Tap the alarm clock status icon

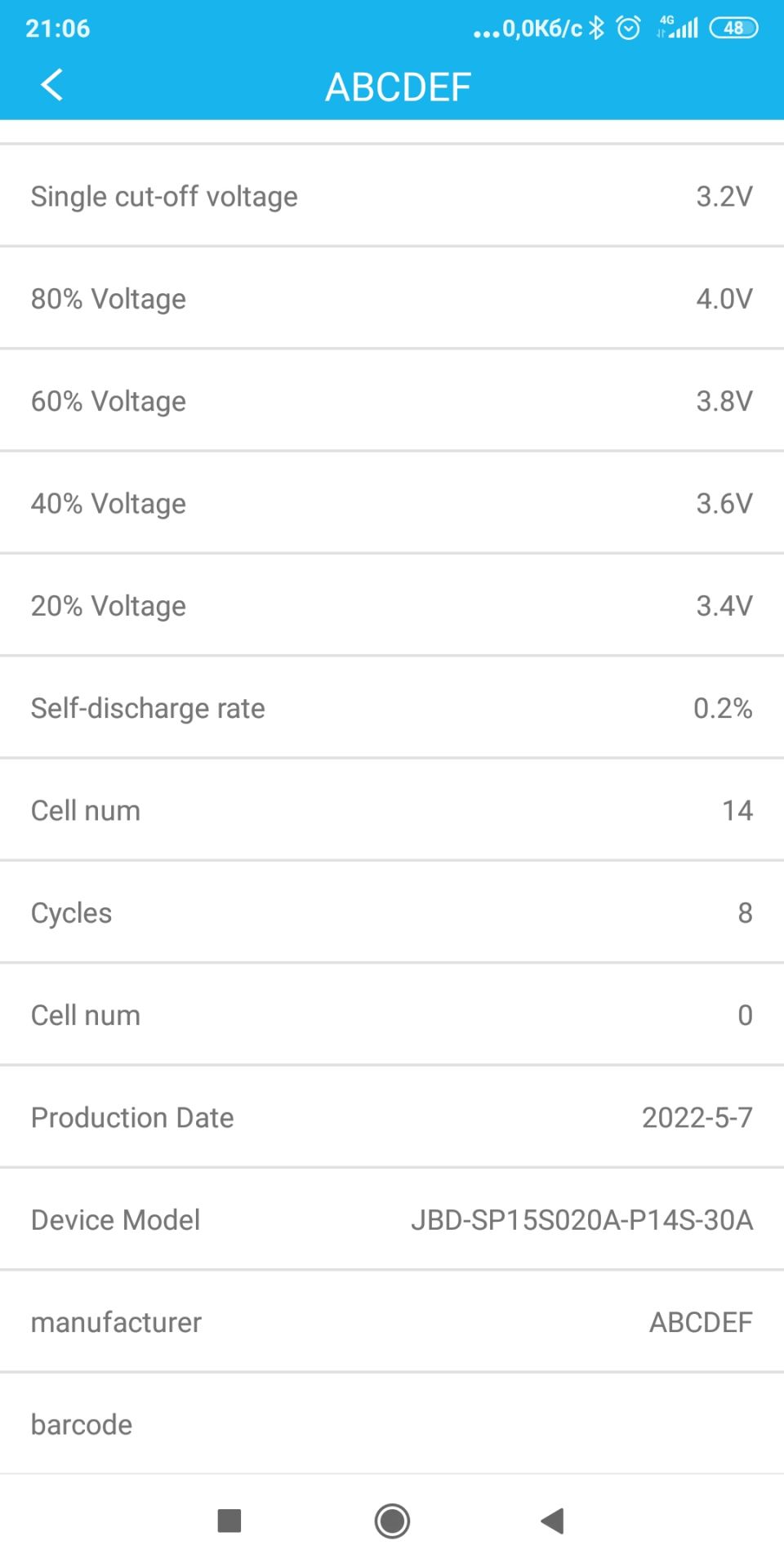point(628,29)
